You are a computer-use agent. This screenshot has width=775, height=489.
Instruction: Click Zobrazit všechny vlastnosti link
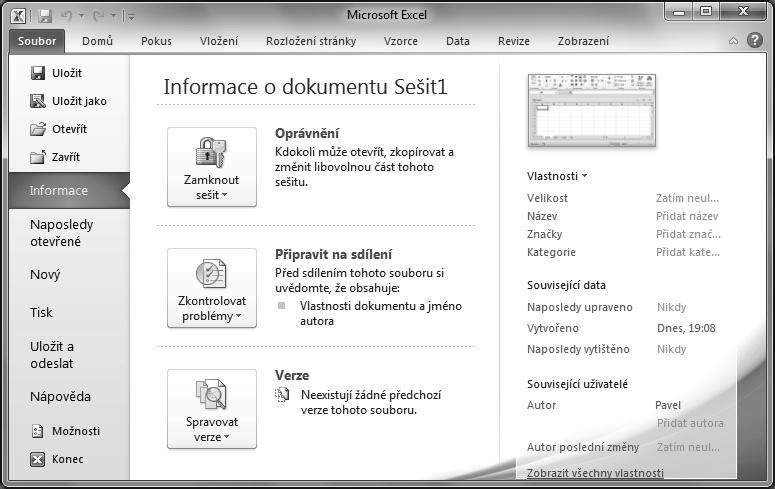click(595, 473)
